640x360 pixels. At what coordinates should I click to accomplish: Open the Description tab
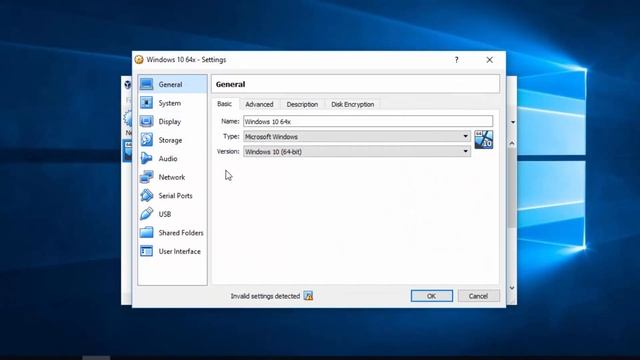coord(302,104)
